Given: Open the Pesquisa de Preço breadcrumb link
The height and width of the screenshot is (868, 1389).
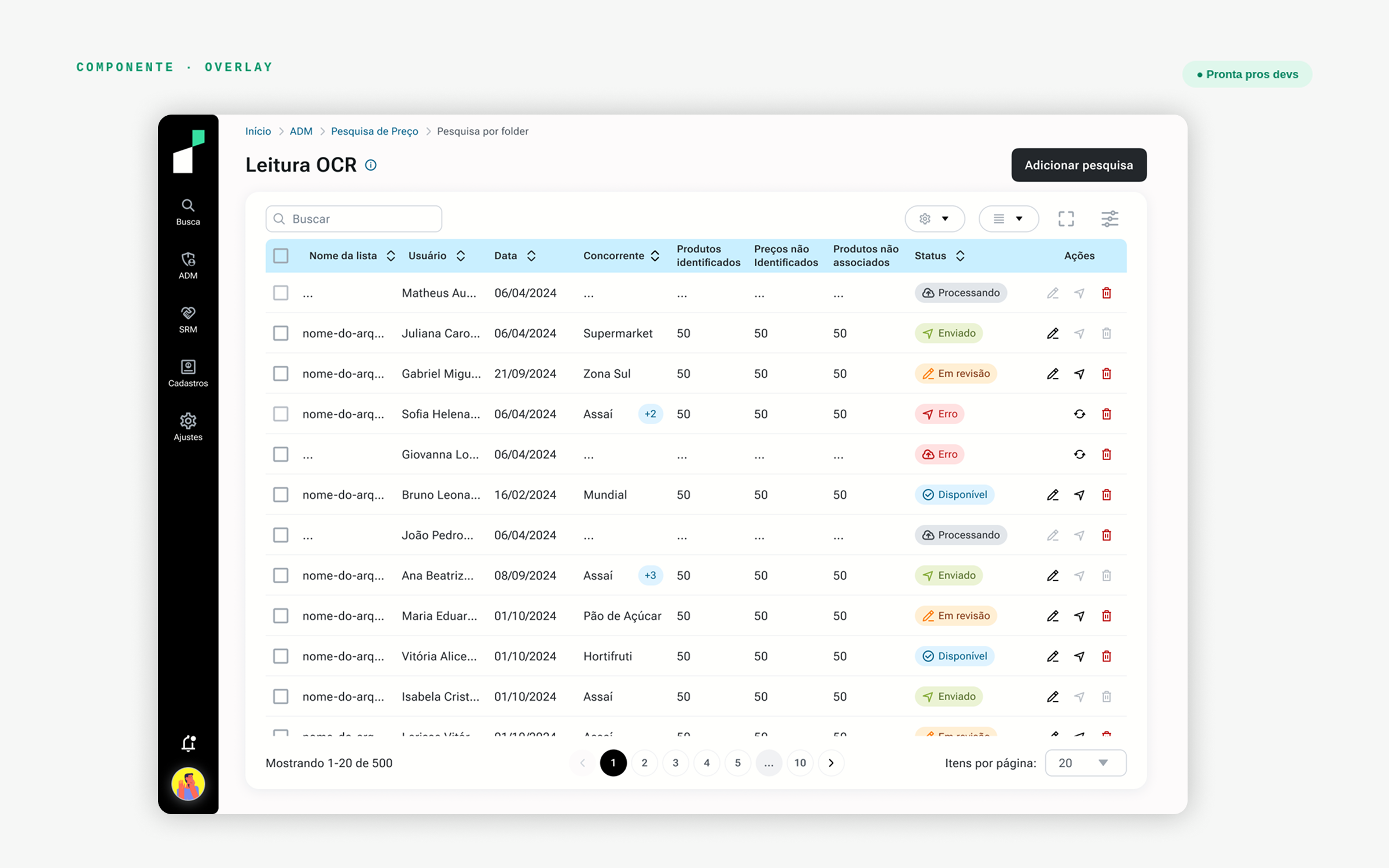Looking at the screenshot, I should pyautogui.click(x=374, y=131).
